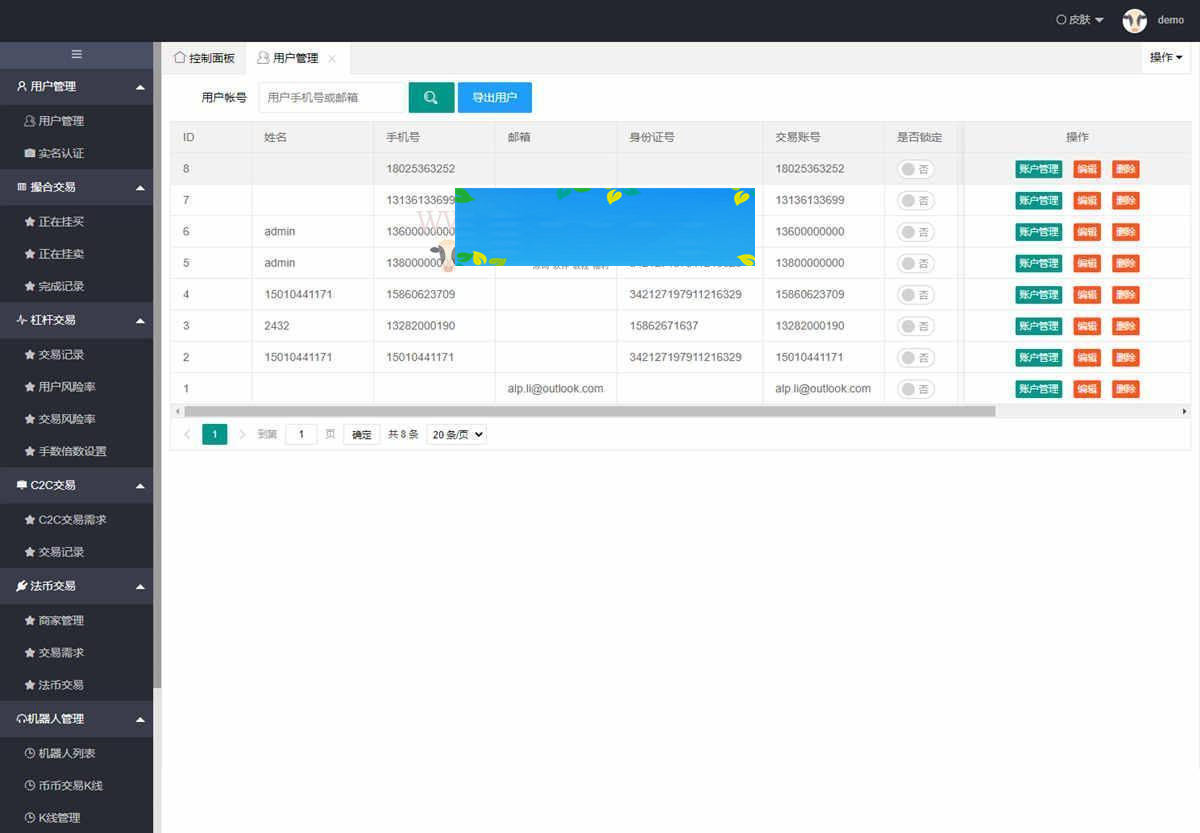Toggle the lock switch for user ID 4
Image resolution: width=1200 pixels, height=833 pixels.
(x=915, y=295)
